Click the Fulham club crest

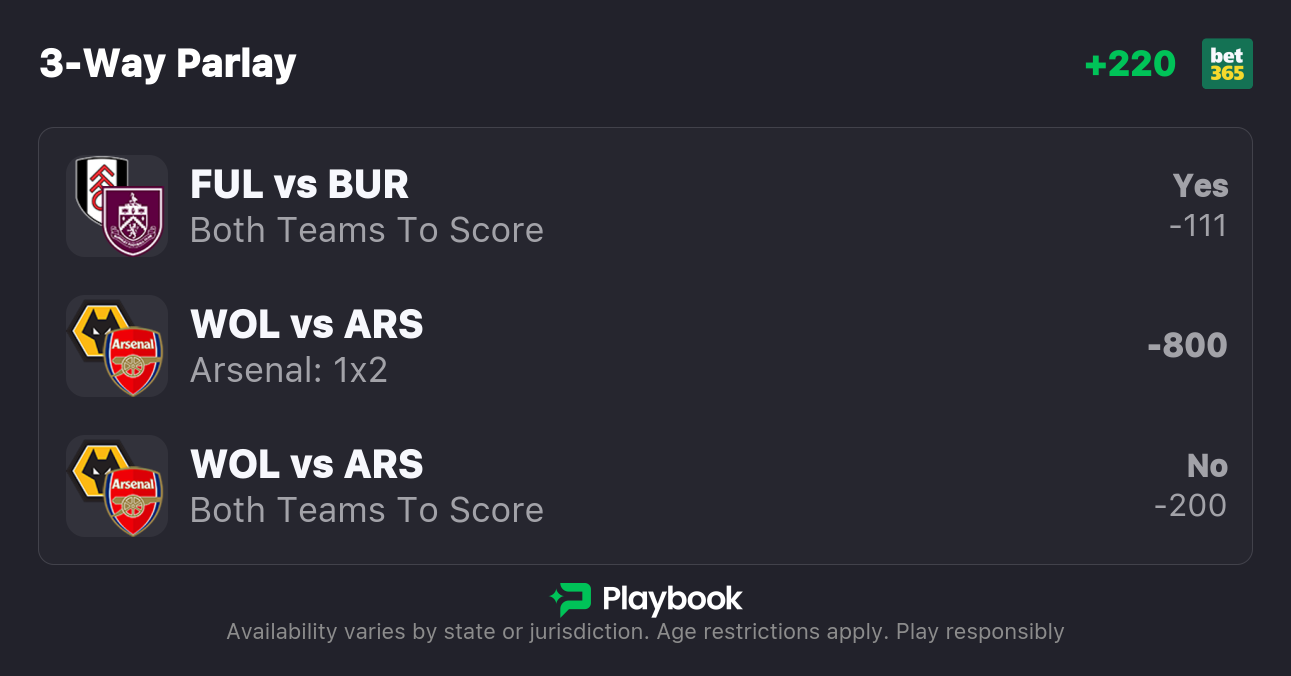(93, 185)
